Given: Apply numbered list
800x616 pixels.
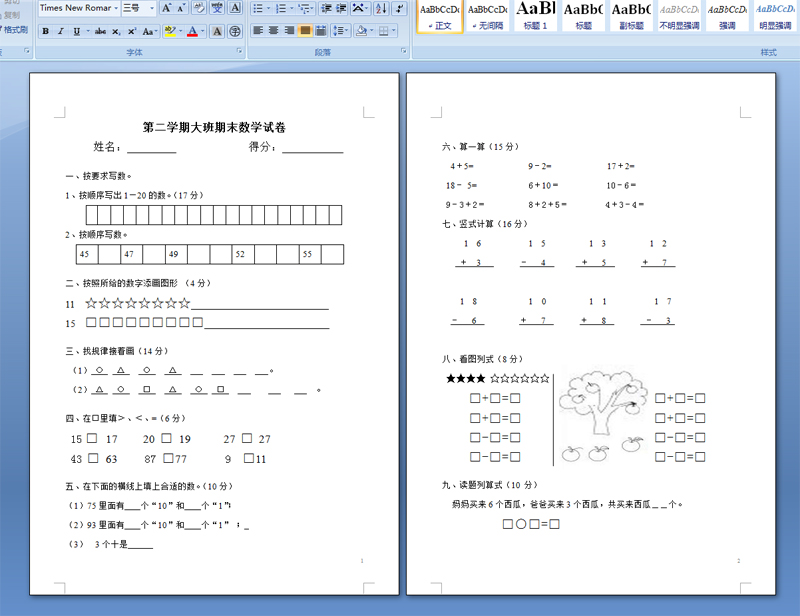Looking at the screenshot, I should point(281,8).
